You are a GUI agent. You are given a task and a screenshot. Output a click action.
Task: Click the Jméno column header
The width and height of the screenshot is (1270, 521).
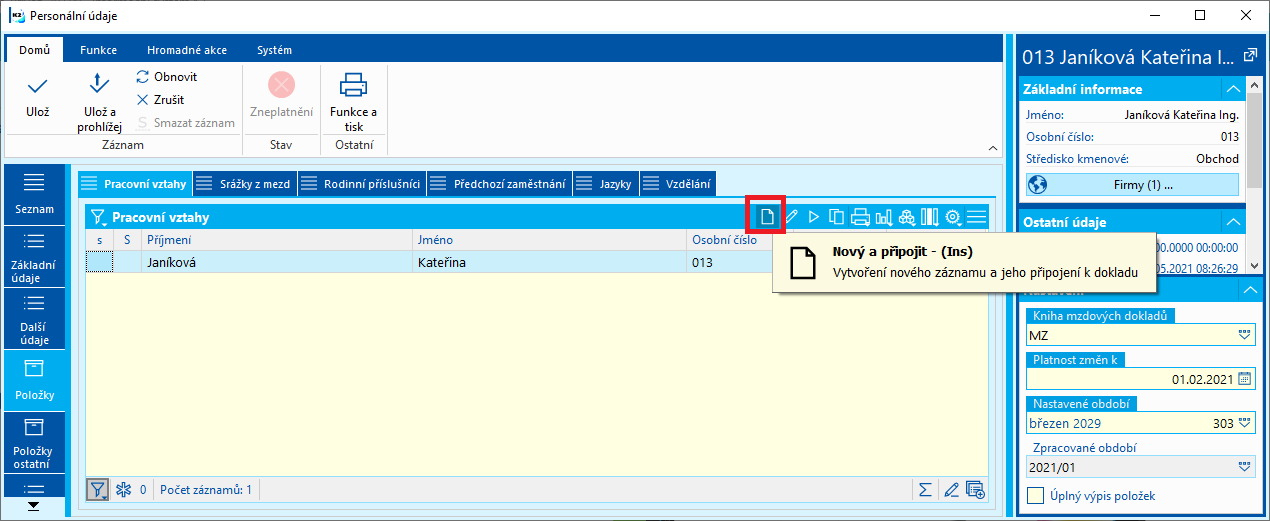pos(548,240)
